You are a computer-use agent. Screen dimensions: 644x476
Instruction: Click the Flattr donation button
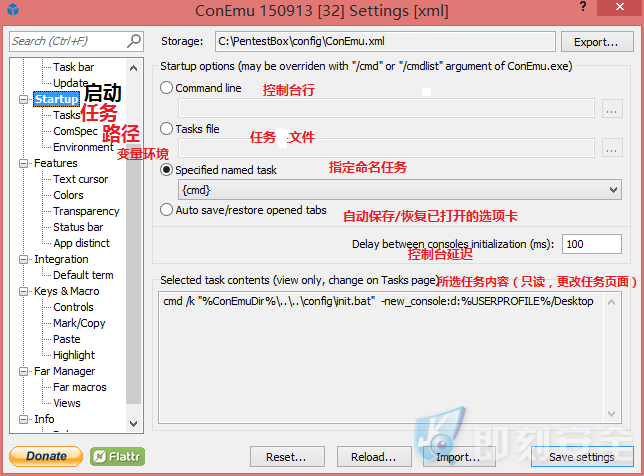coord(117,456)
